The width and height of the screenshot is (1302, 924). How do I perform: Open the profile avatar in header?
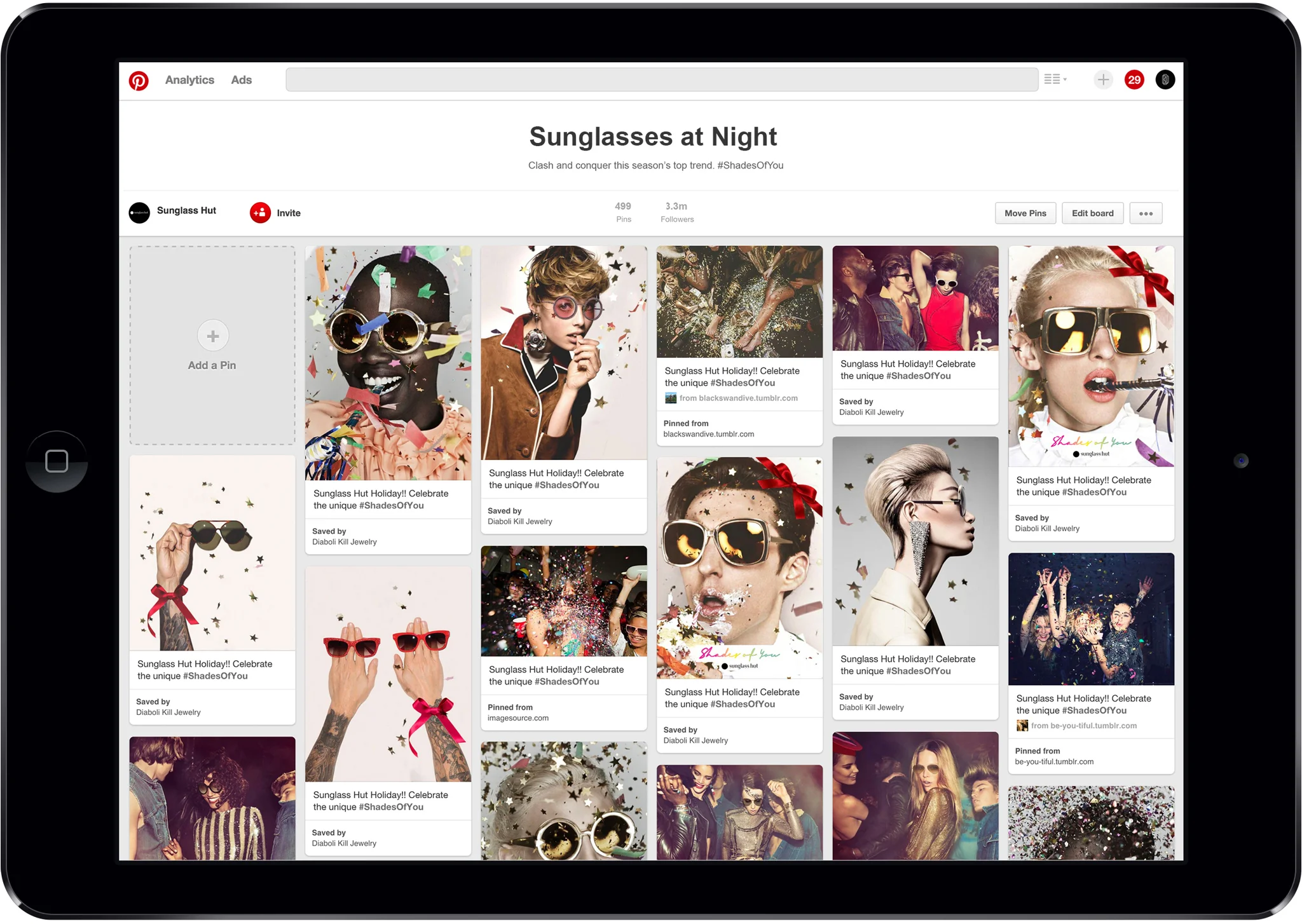(1165, 79)
